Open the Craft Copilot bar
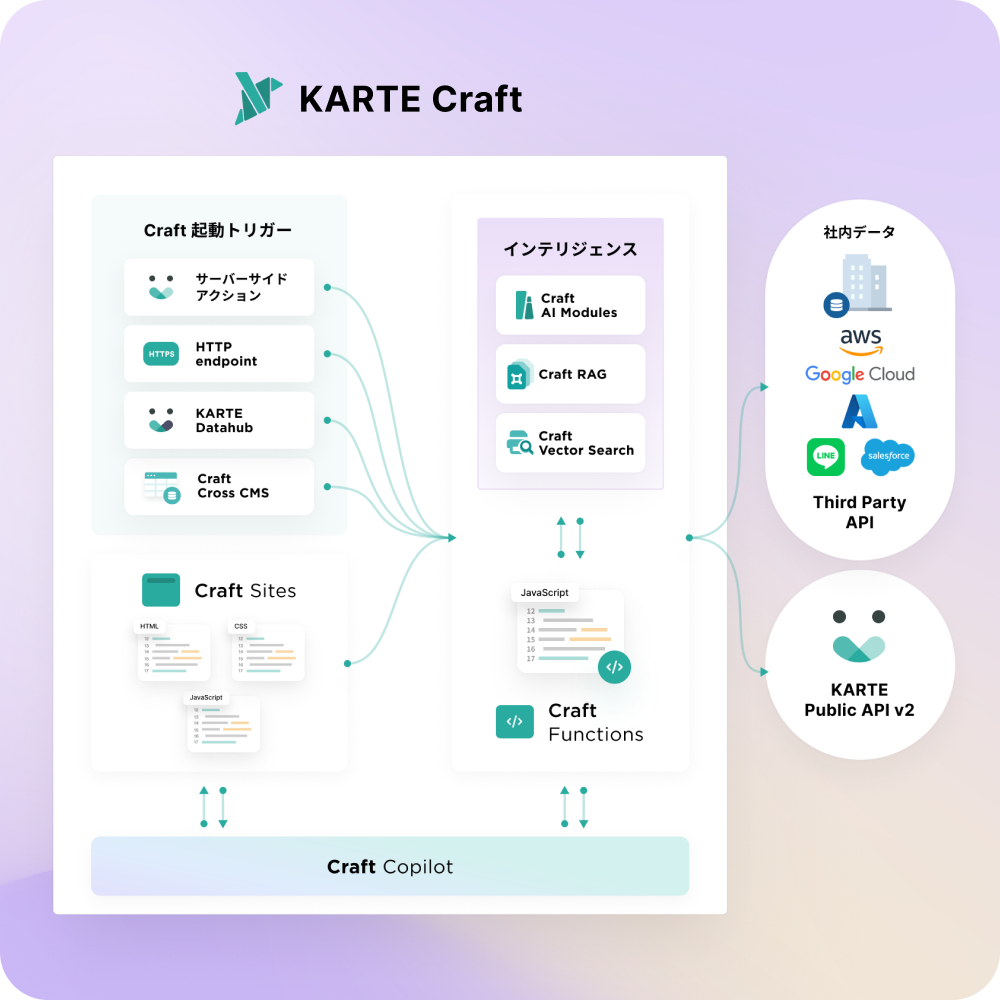 (x=390, y=866)
